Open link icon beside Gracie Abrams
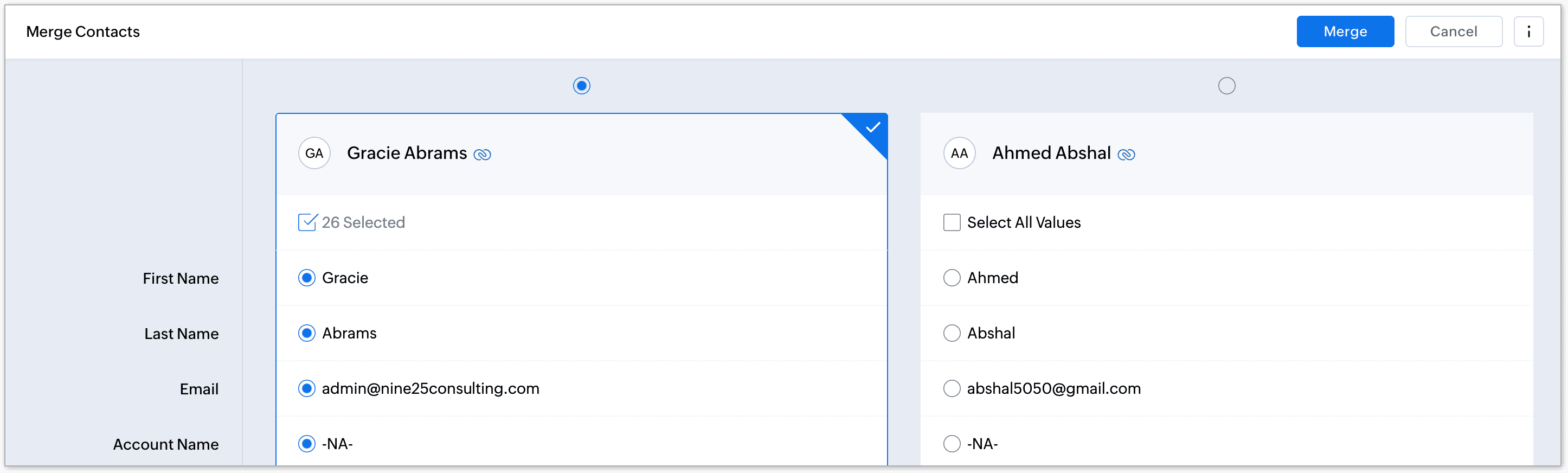1568x473 pixels. tap(482, 155)
